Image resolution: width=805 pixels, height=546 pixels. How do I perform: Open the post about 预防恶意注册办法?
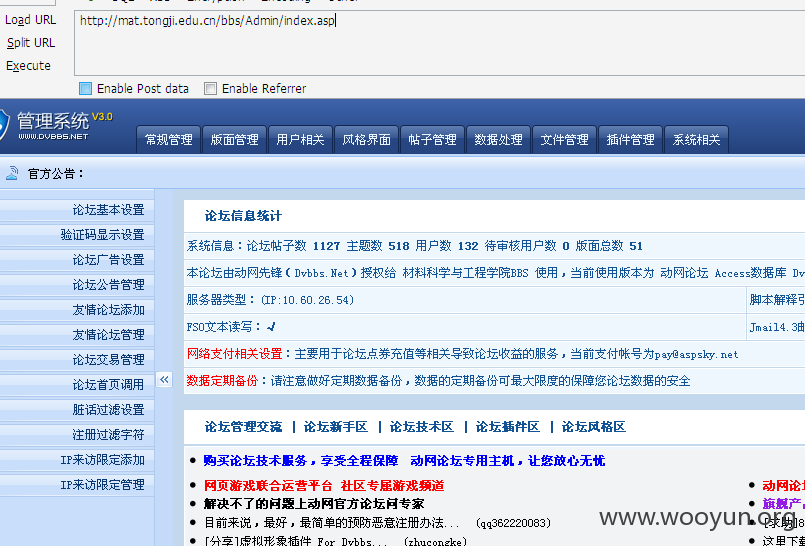(x=332, y=523)
